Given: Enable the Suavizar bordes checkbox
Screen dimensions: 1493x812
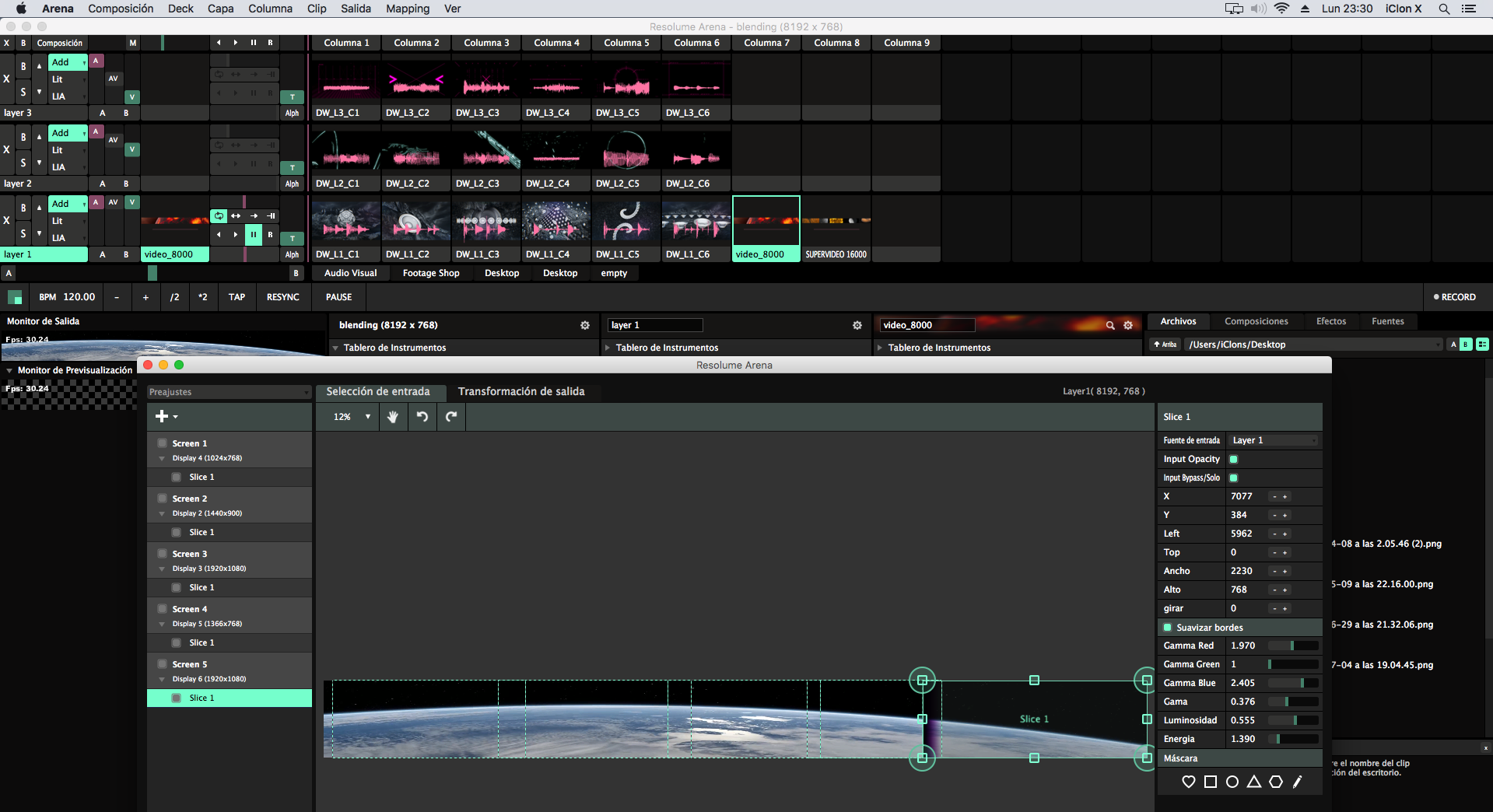Looking at the screenshot, I should (1167, 628).
